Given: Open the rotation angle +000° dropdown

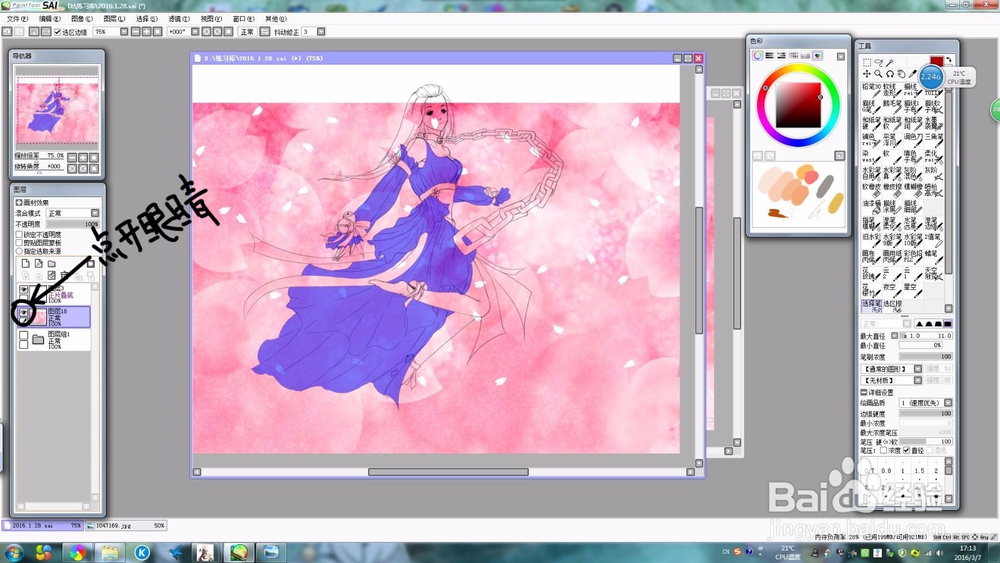Looking at the screenshot, I should (195, 32).
